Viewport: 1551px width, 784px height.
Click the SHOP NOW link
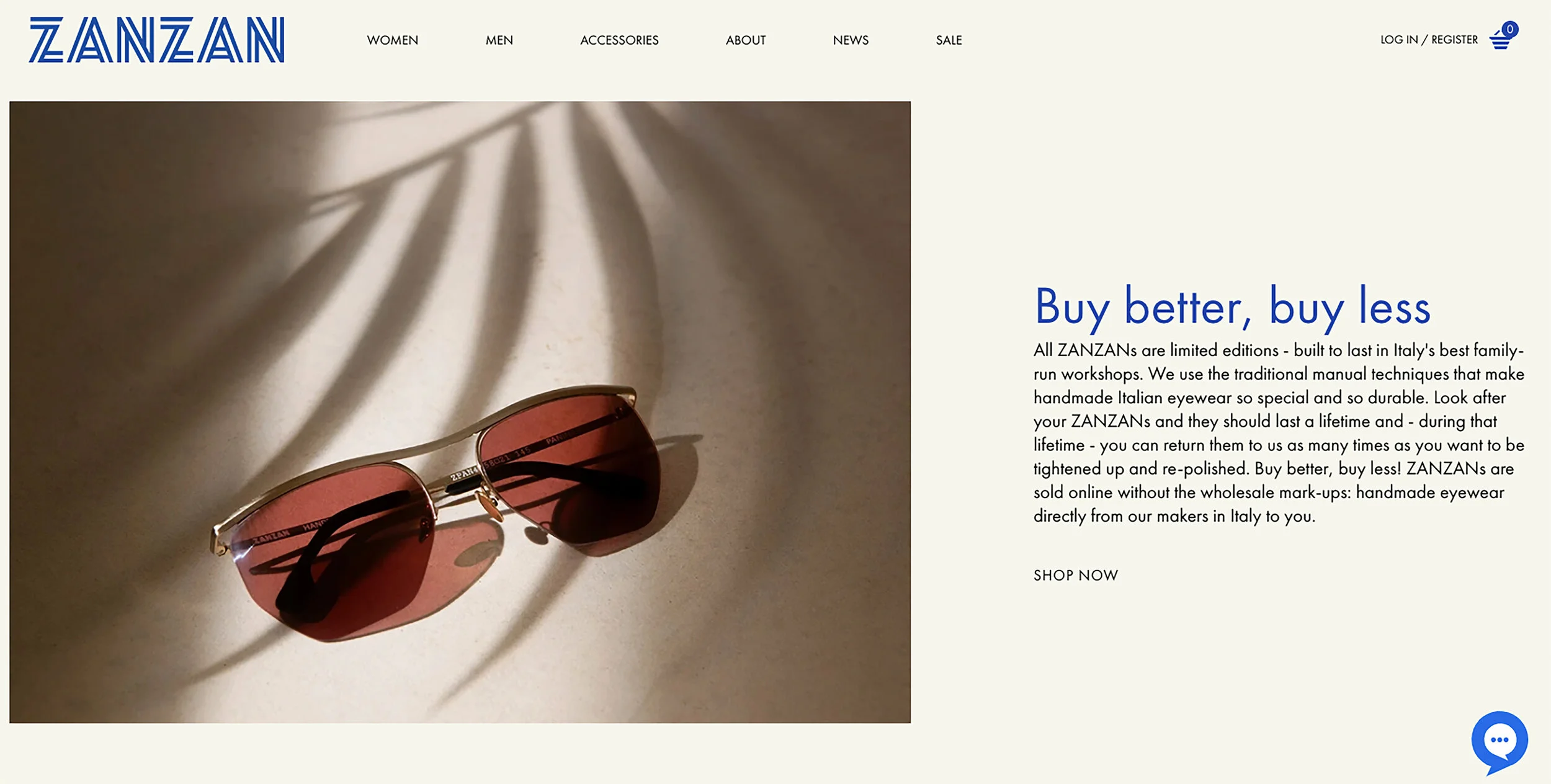click(x=1076, y=576)
